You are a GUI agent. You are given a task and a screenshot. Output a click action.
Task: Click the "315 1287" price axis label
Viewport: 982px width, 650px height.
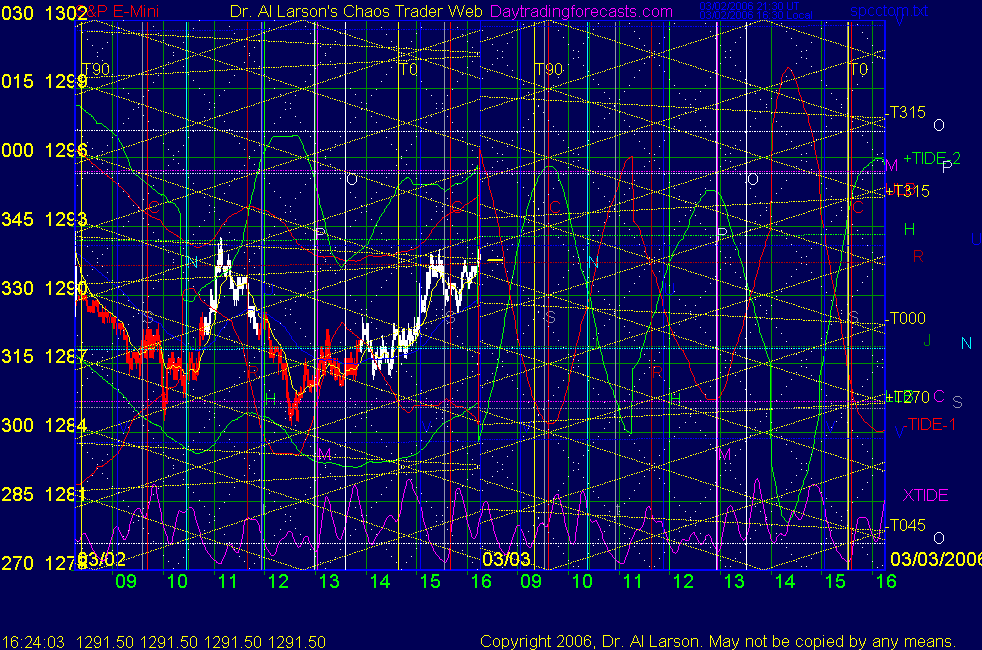coord(44,356)
